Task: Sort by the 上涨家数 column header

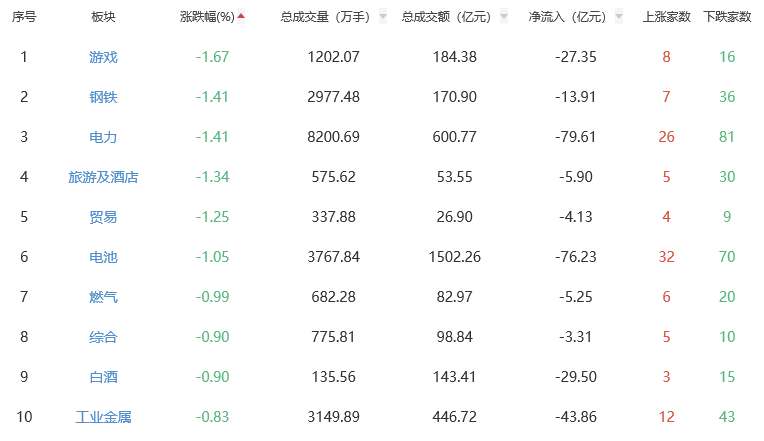Action: coord(666,17)
